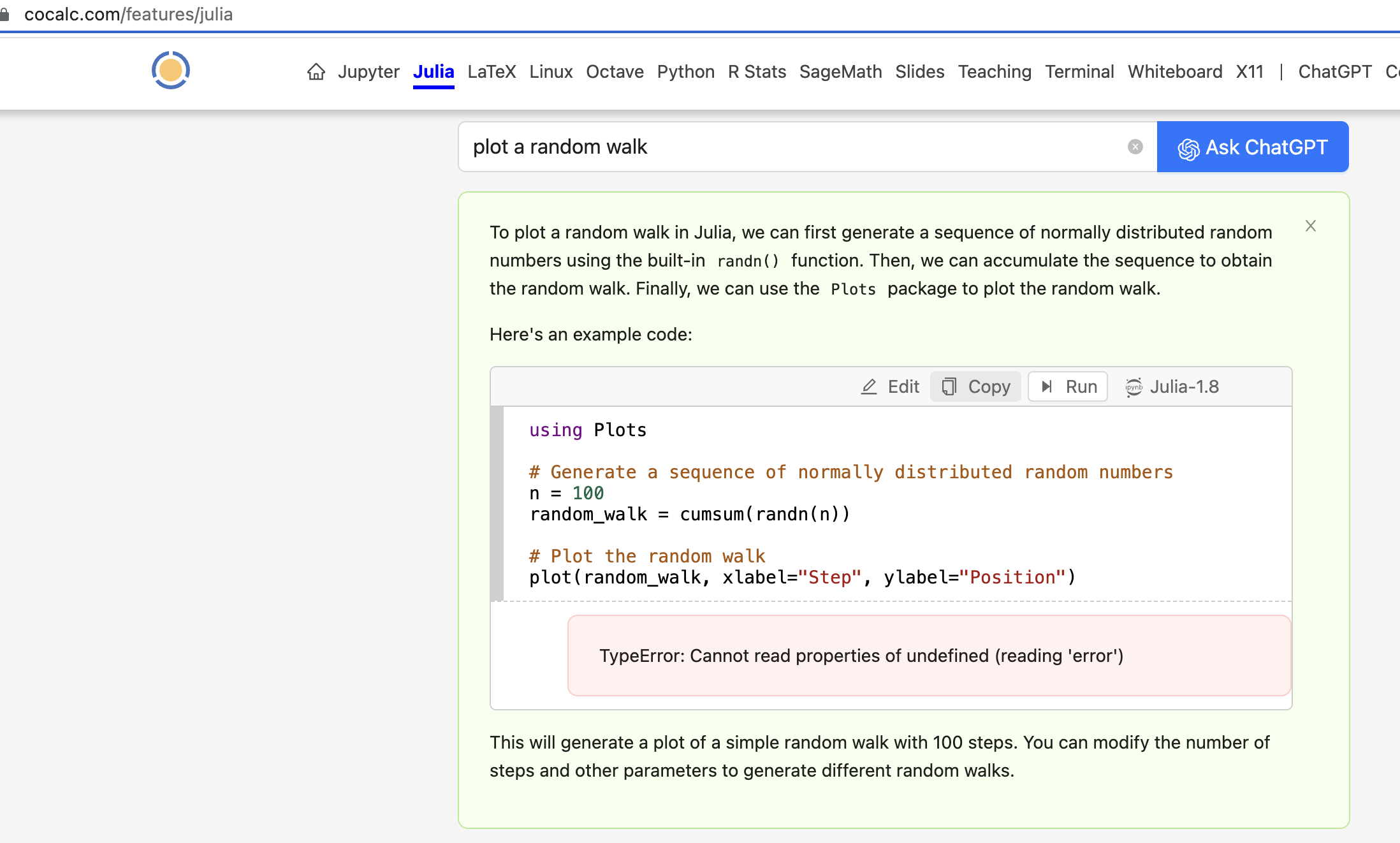Click the ipynb icon next to Julia-1.8
Image resolution: width=1400 pixels, height=843 pixels.
[x=1134, y=388]
